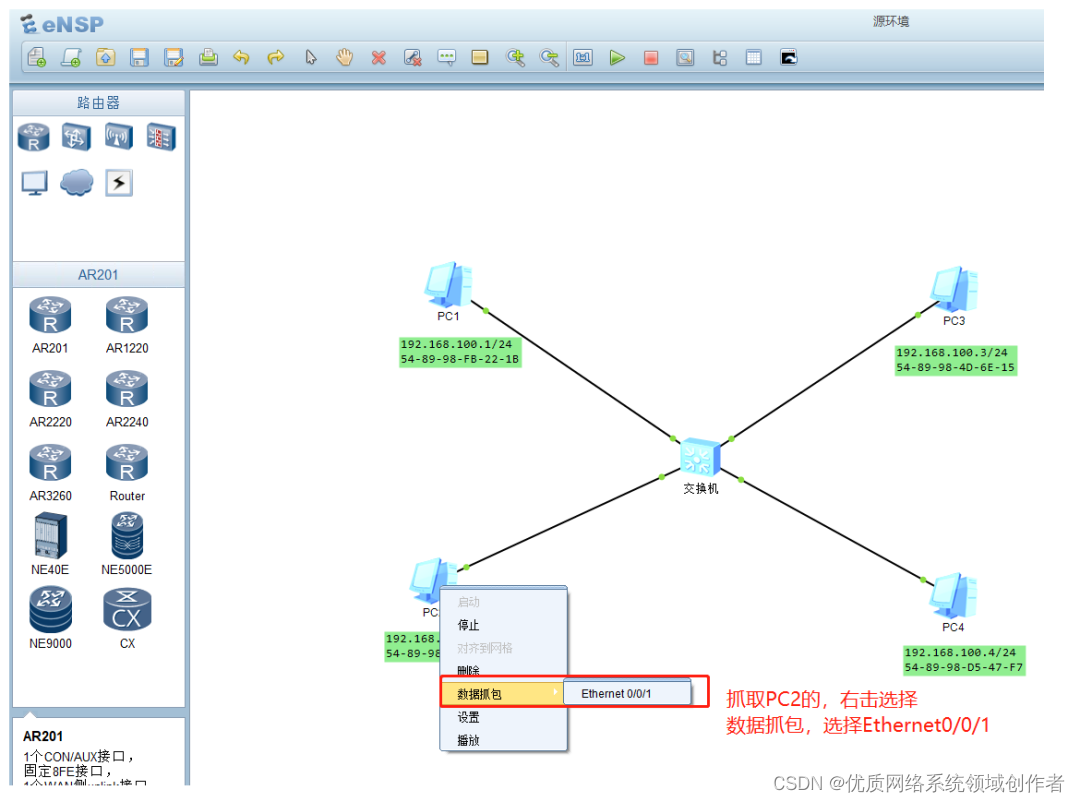This screenshot has height=802, width=1080.
Task: Click the red X delete icon
Action: 378,58
